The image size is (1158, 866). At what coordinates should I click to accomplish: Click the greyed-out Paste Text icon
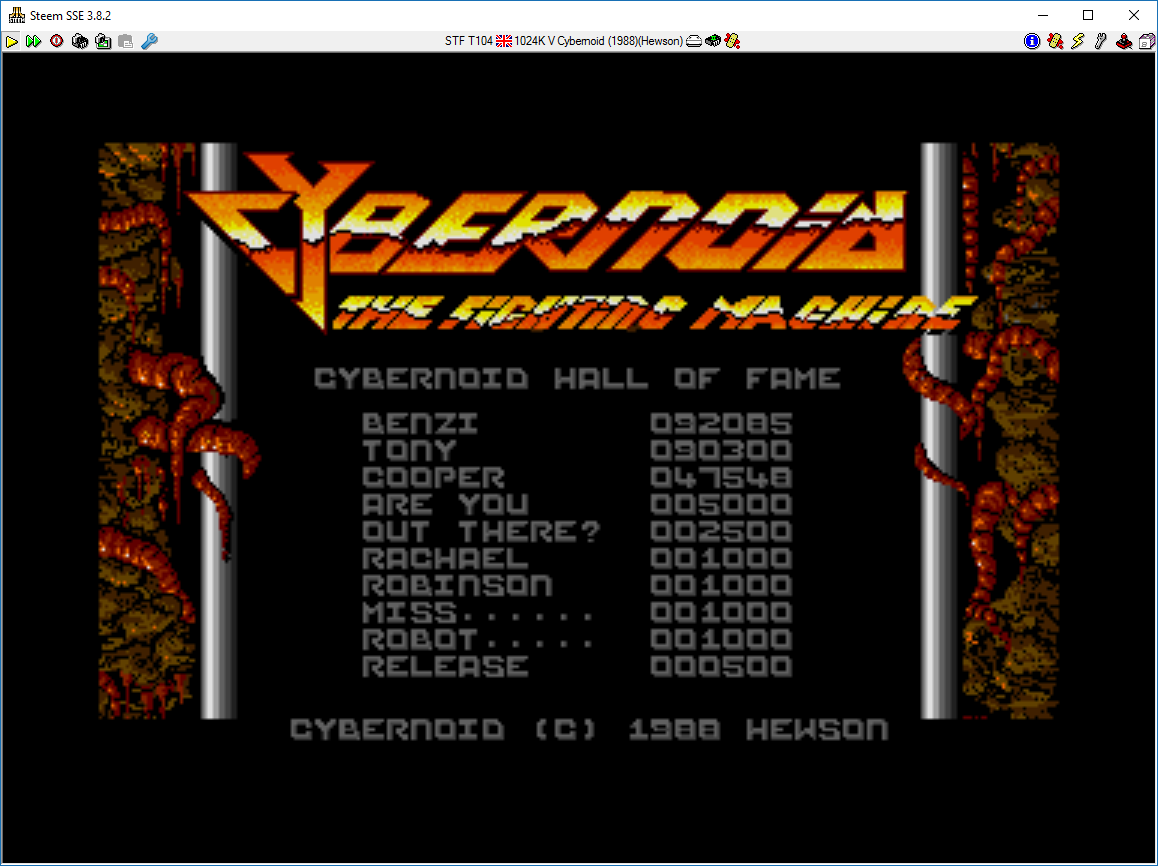(125, 41)
